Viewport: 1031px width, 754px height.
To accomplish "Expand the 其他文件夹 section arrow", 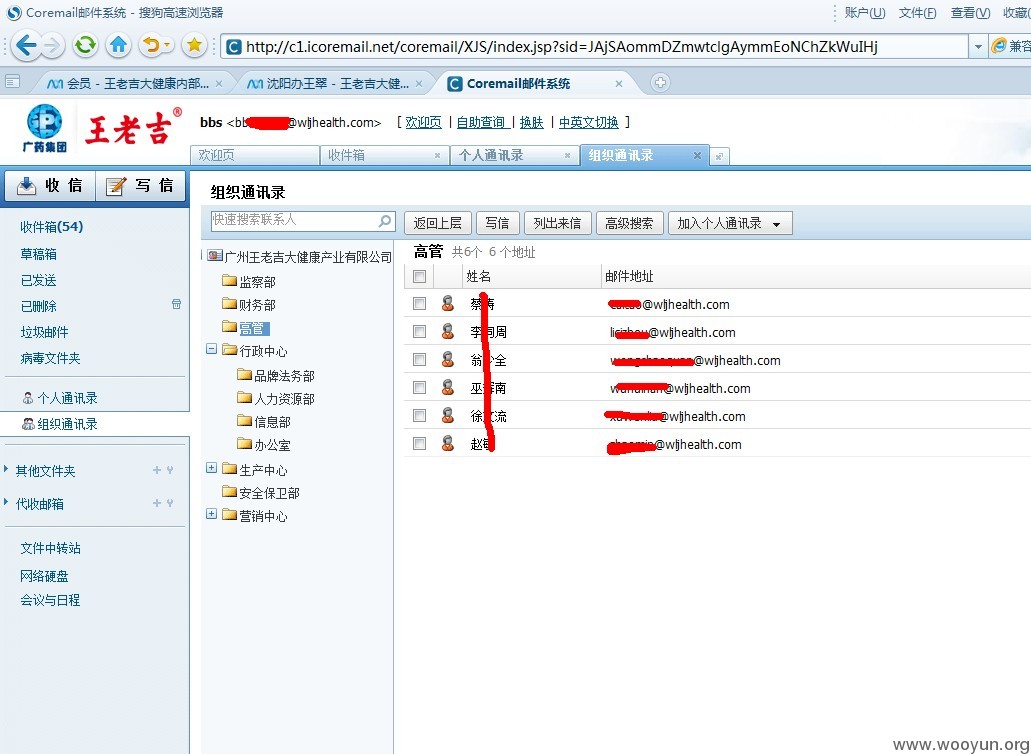I will click(7, 469).
